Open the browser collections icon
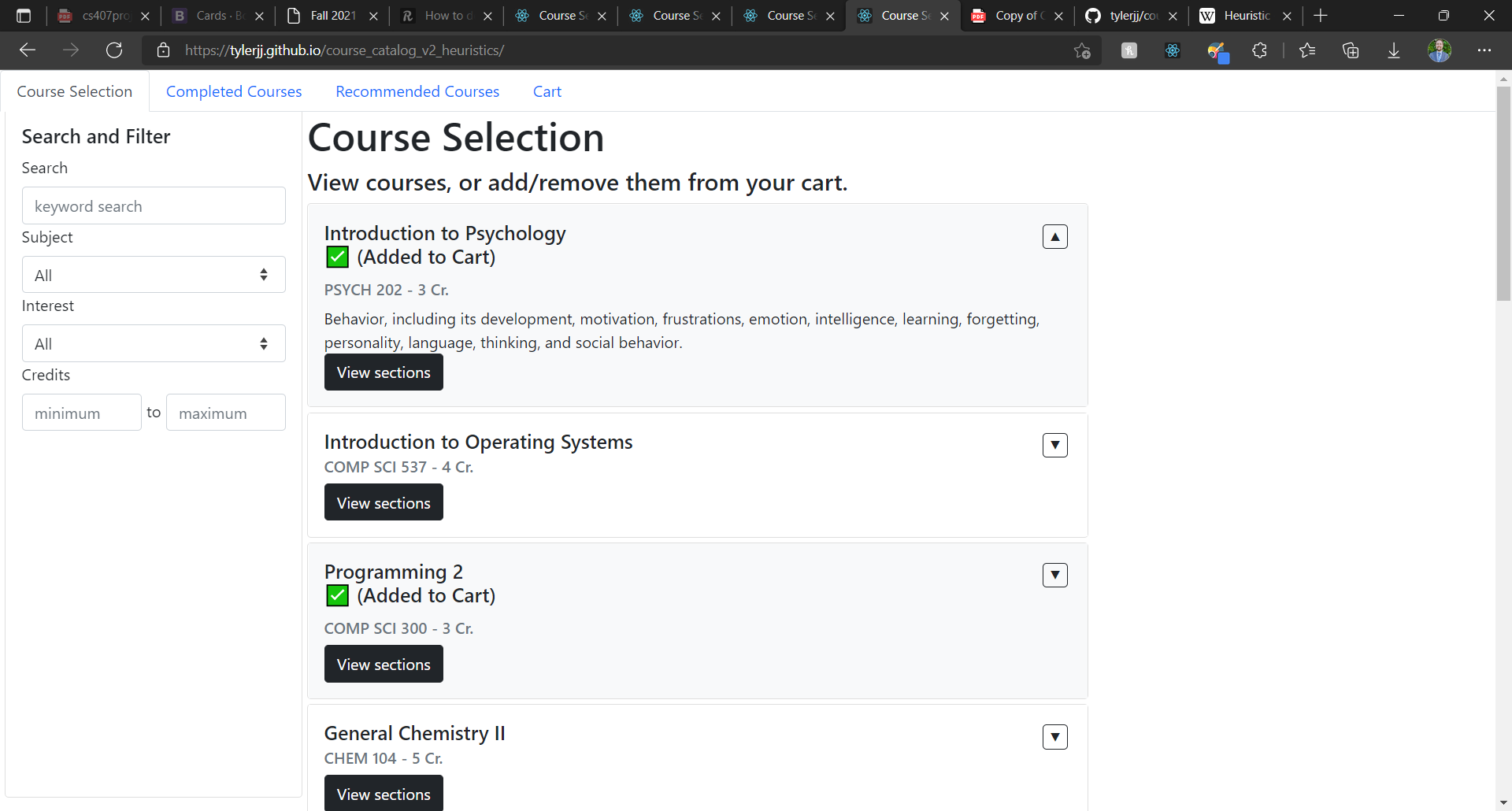Screen dimensions: 1512x811 1351,50
